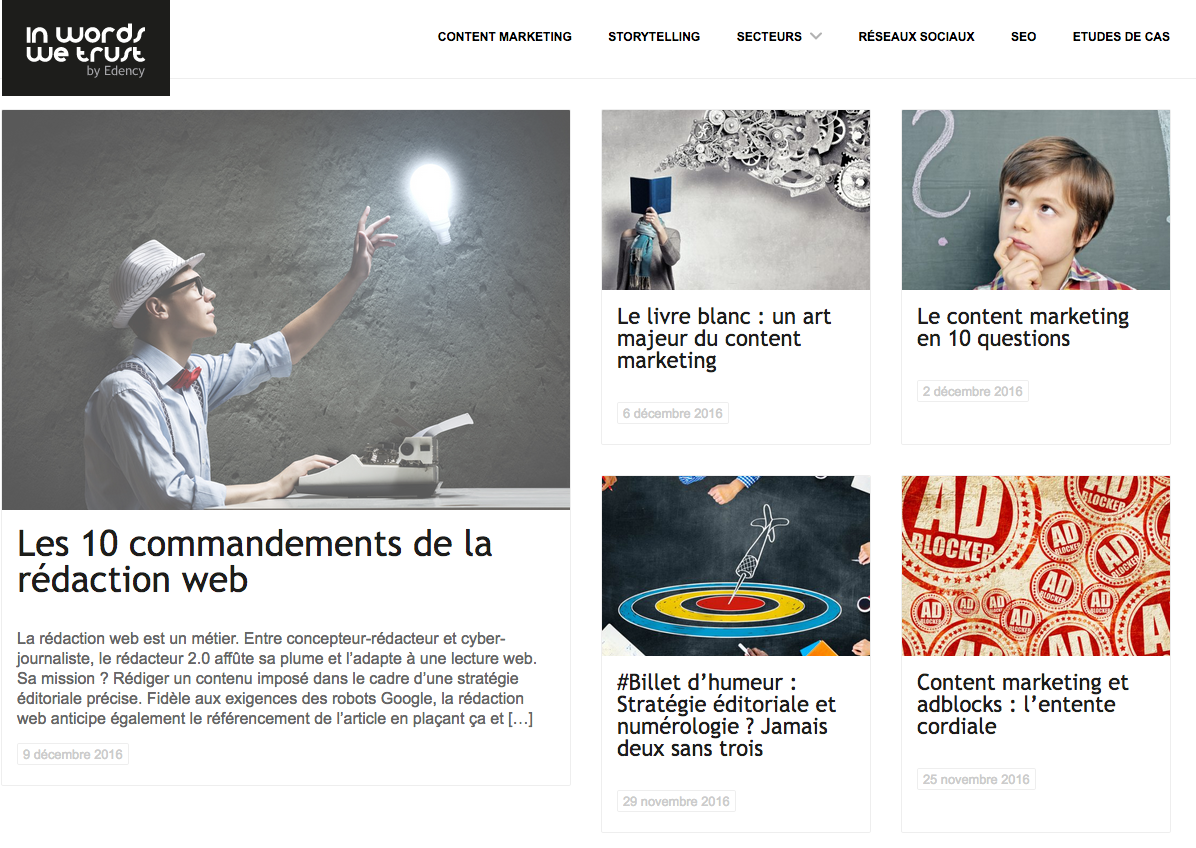The width and height of the screenshot is (1196, 848).
Task: Open the Ad Blocker stamps thumbnail
Action: (x=1035, y=566)
